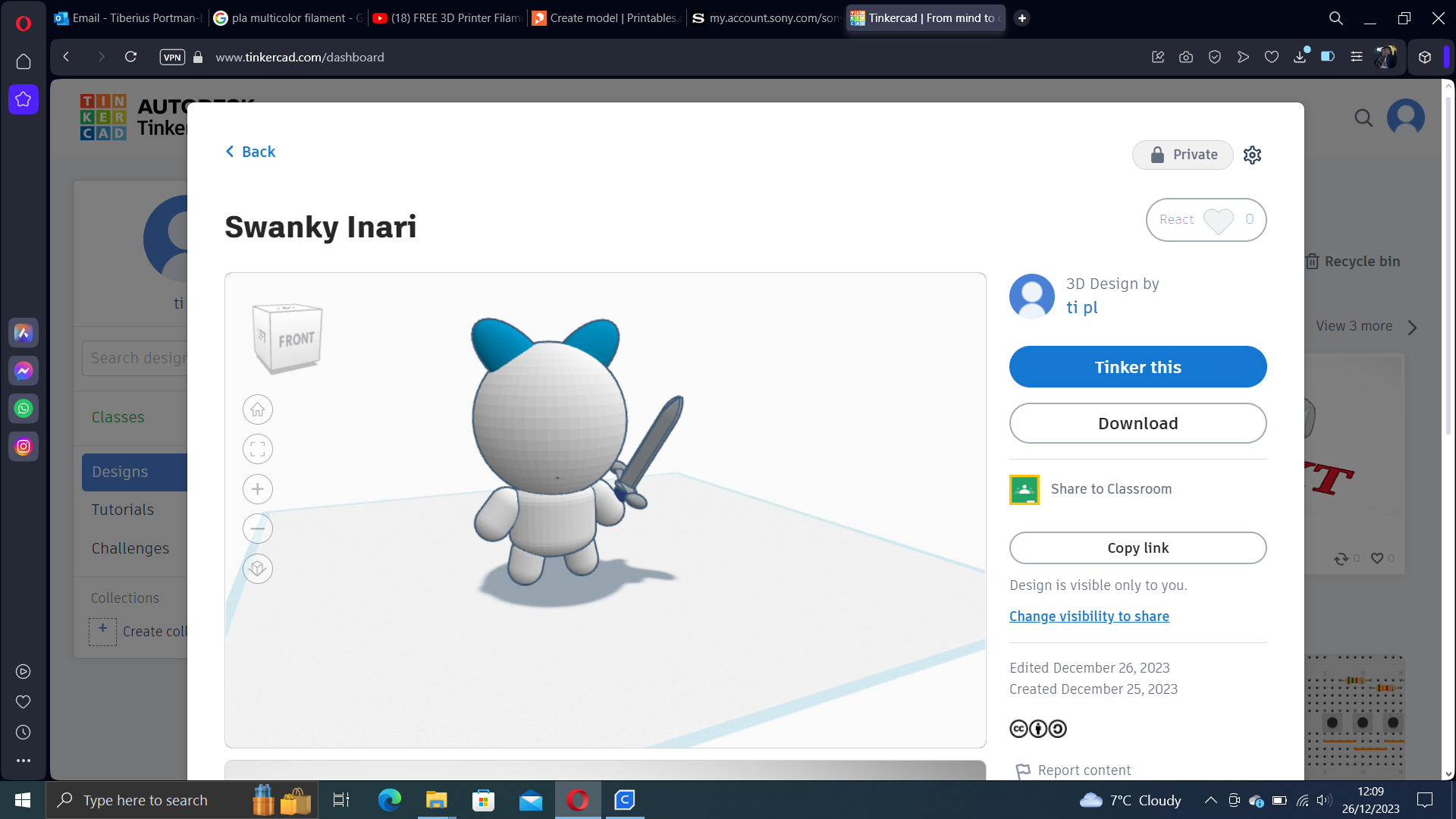The height and width of the screenshot is (819, 1456).
Task: Open more sidebar options via three dots
Action: coord(23,761)
